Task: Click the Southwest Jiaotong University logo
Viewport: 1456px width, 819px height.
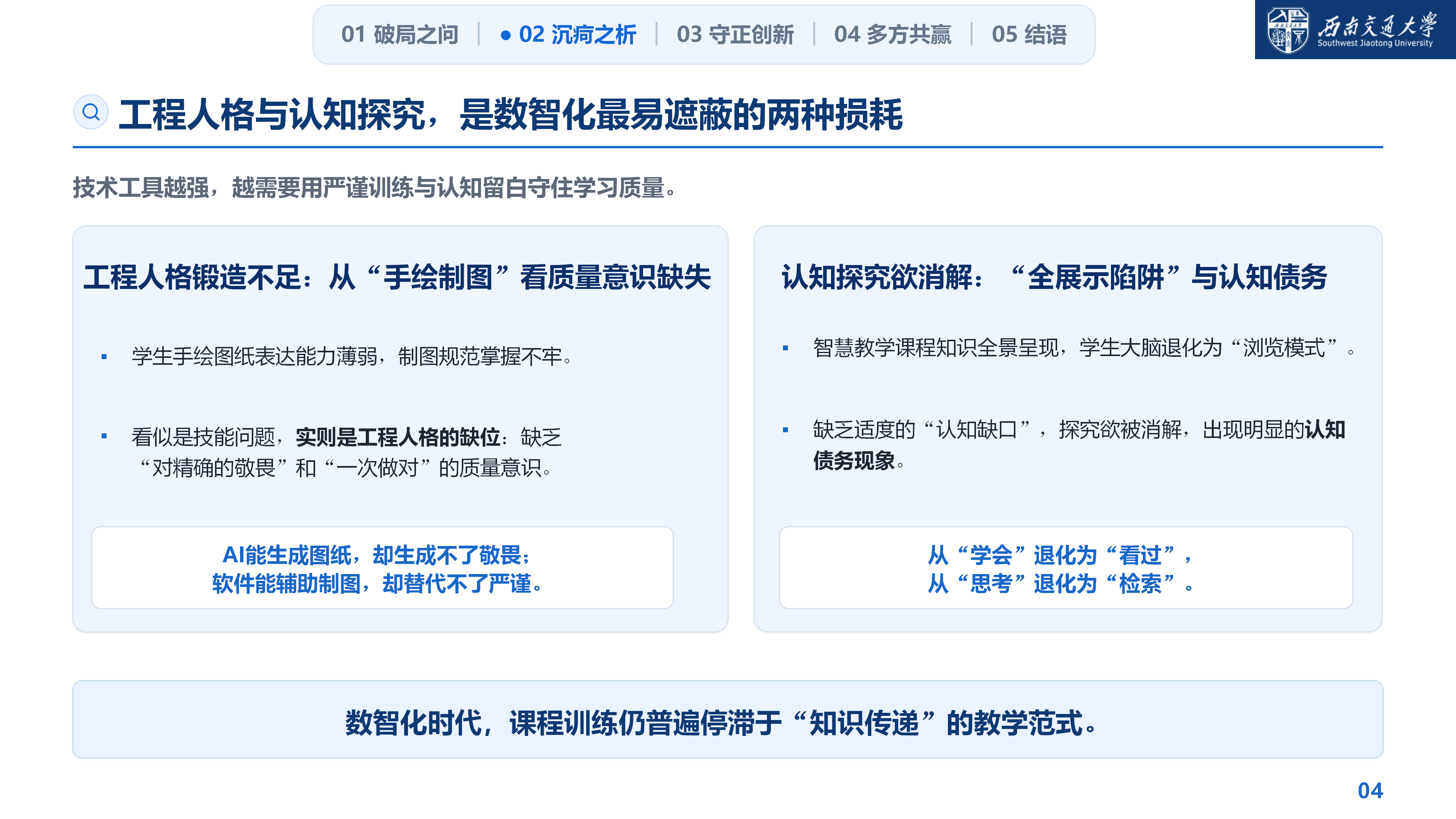Action: point(1355,30)
